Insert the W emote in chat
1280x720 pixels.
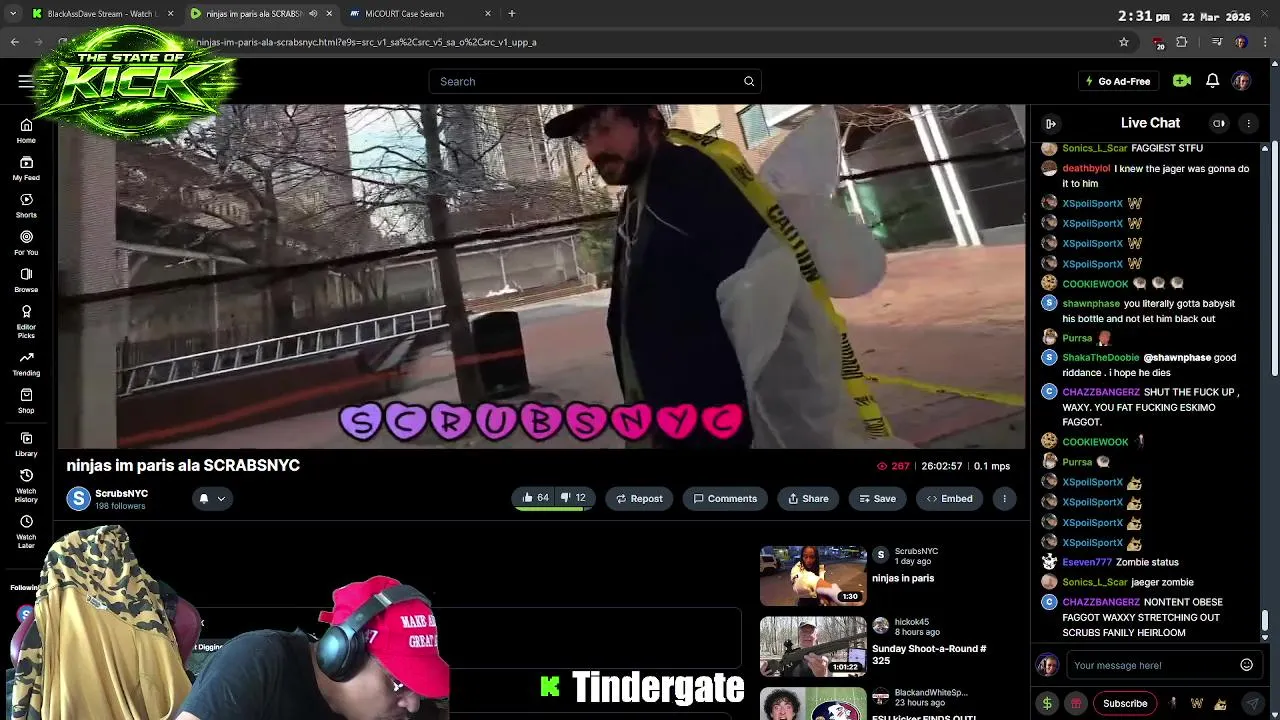tap(1197, 703)
